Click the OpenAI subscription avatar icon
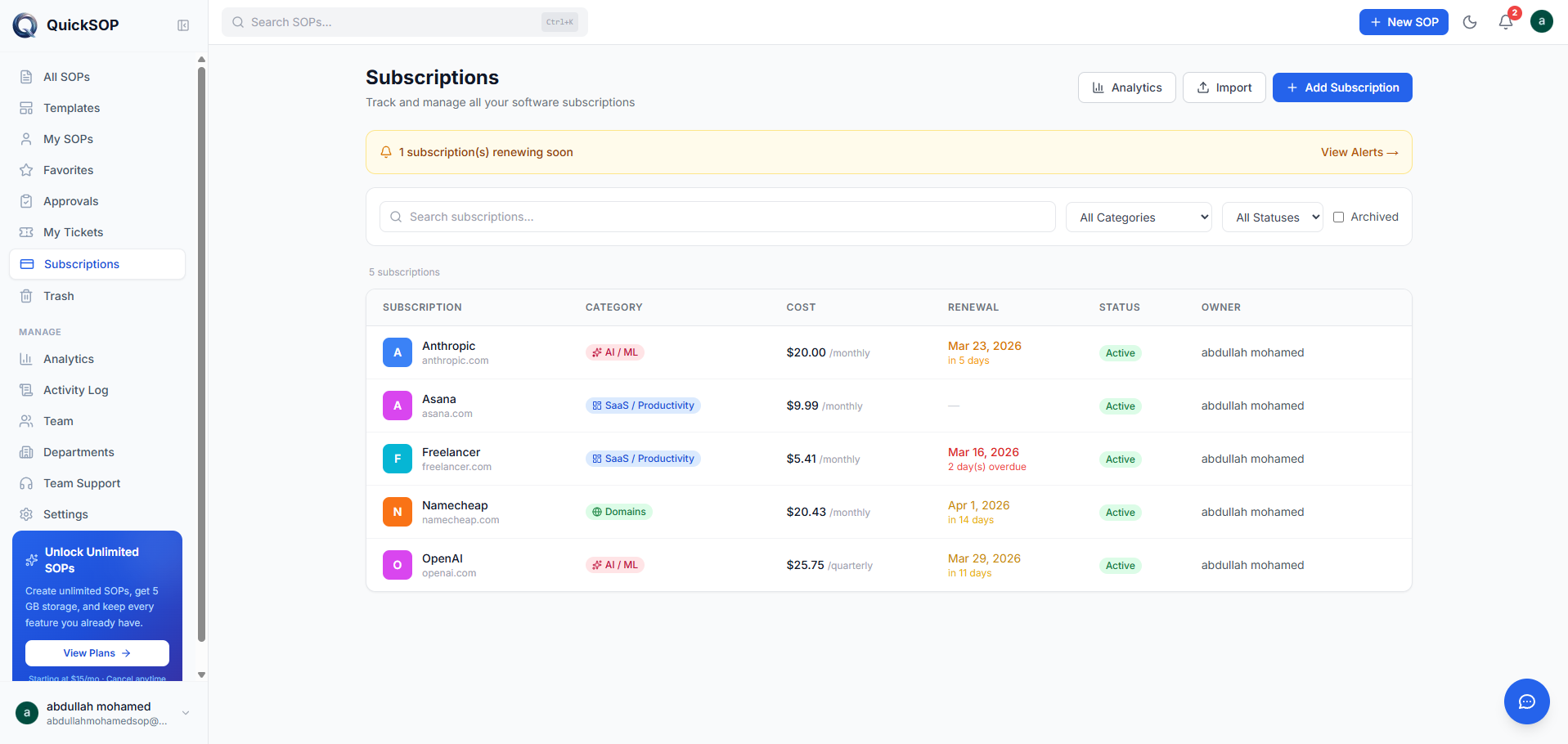Image resolution: width=1568 pixels, height=744 pixels. 398,565
